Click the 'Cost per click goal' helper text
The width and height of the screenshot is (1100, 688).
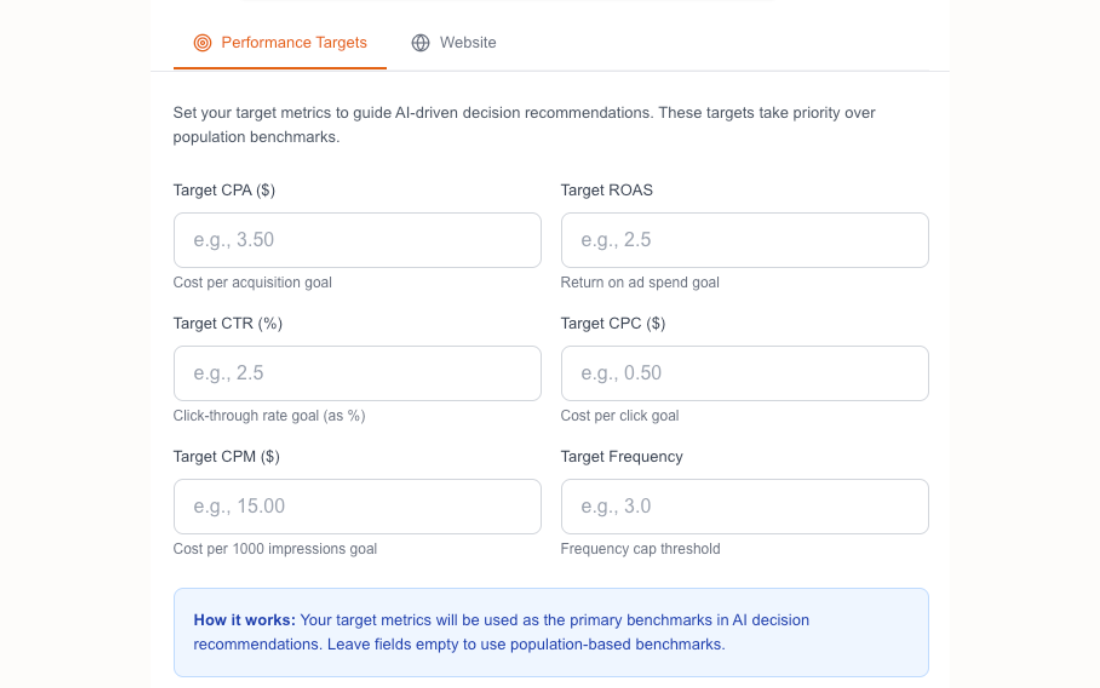[x=618, y=416]
